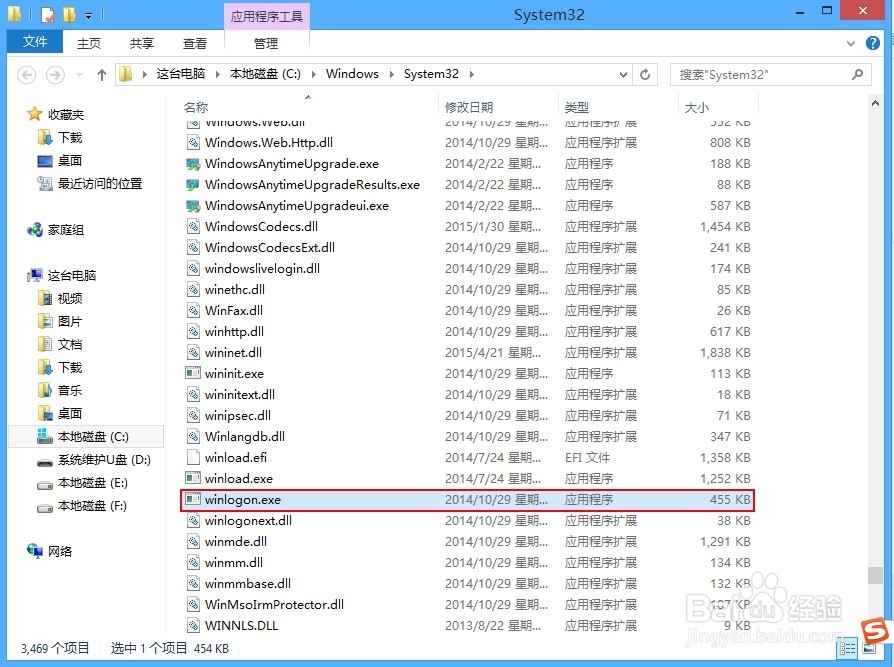894x667 pixels.
Task: Open the Help question mark icon
Action: coord(872,43)
